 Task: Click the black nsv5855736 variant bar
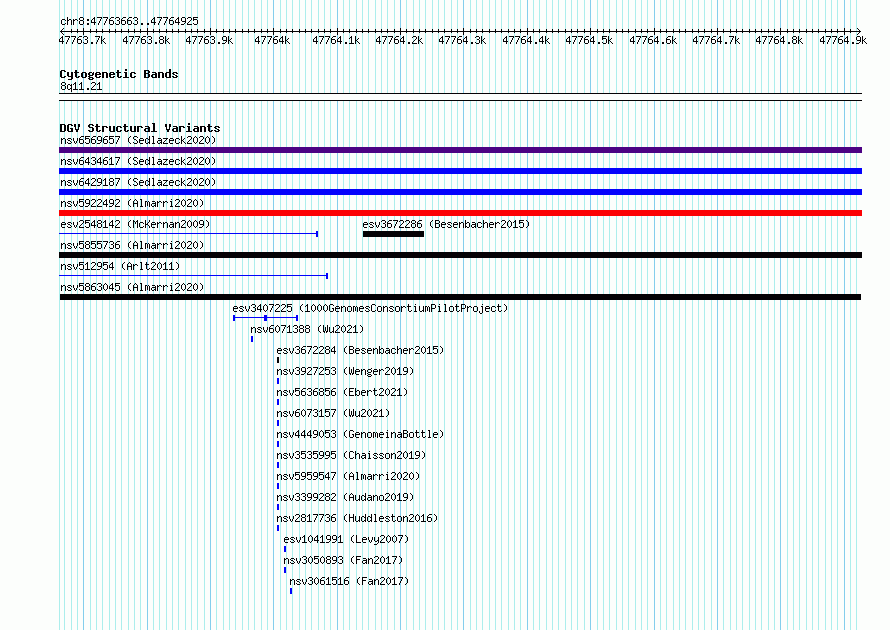(x=460, y=255)
